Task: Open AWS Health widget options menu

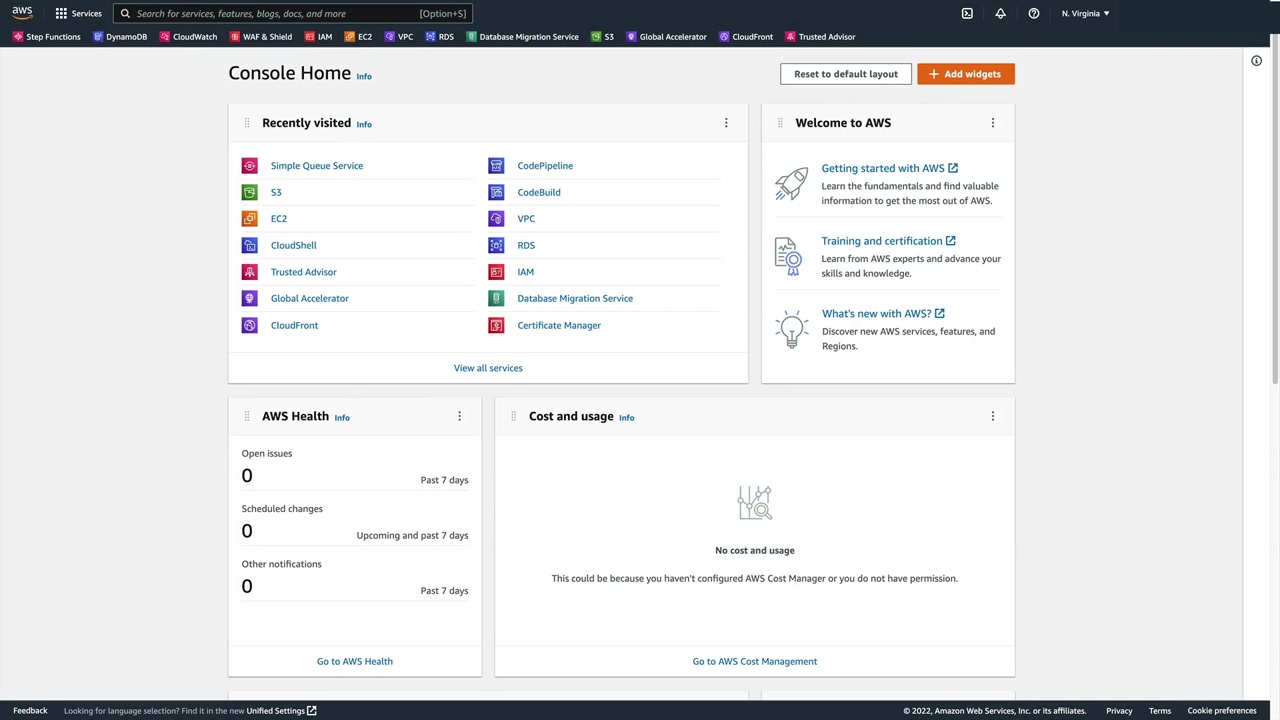Action: (x=460, y=416)
